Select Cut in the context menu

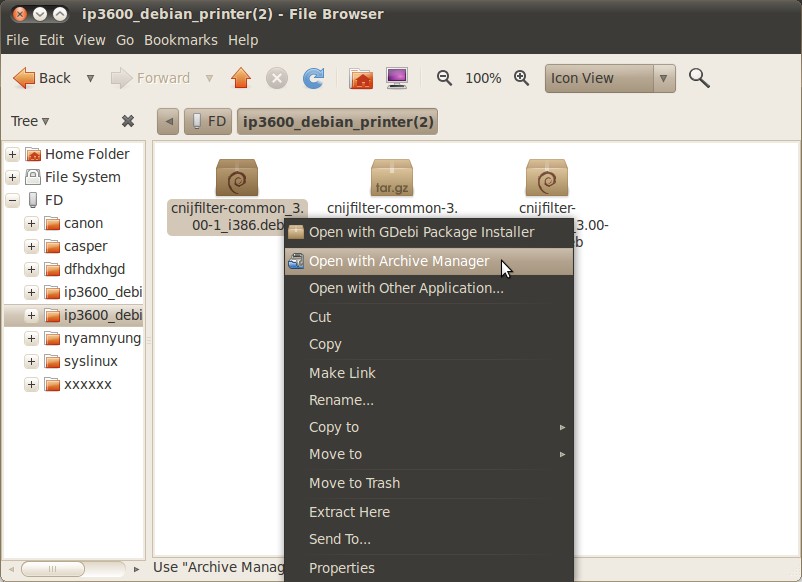429,317
